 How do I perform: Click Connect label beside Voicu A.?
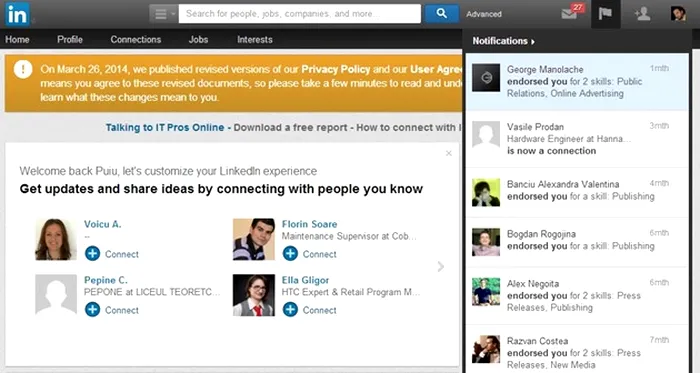tap(122, 254)
